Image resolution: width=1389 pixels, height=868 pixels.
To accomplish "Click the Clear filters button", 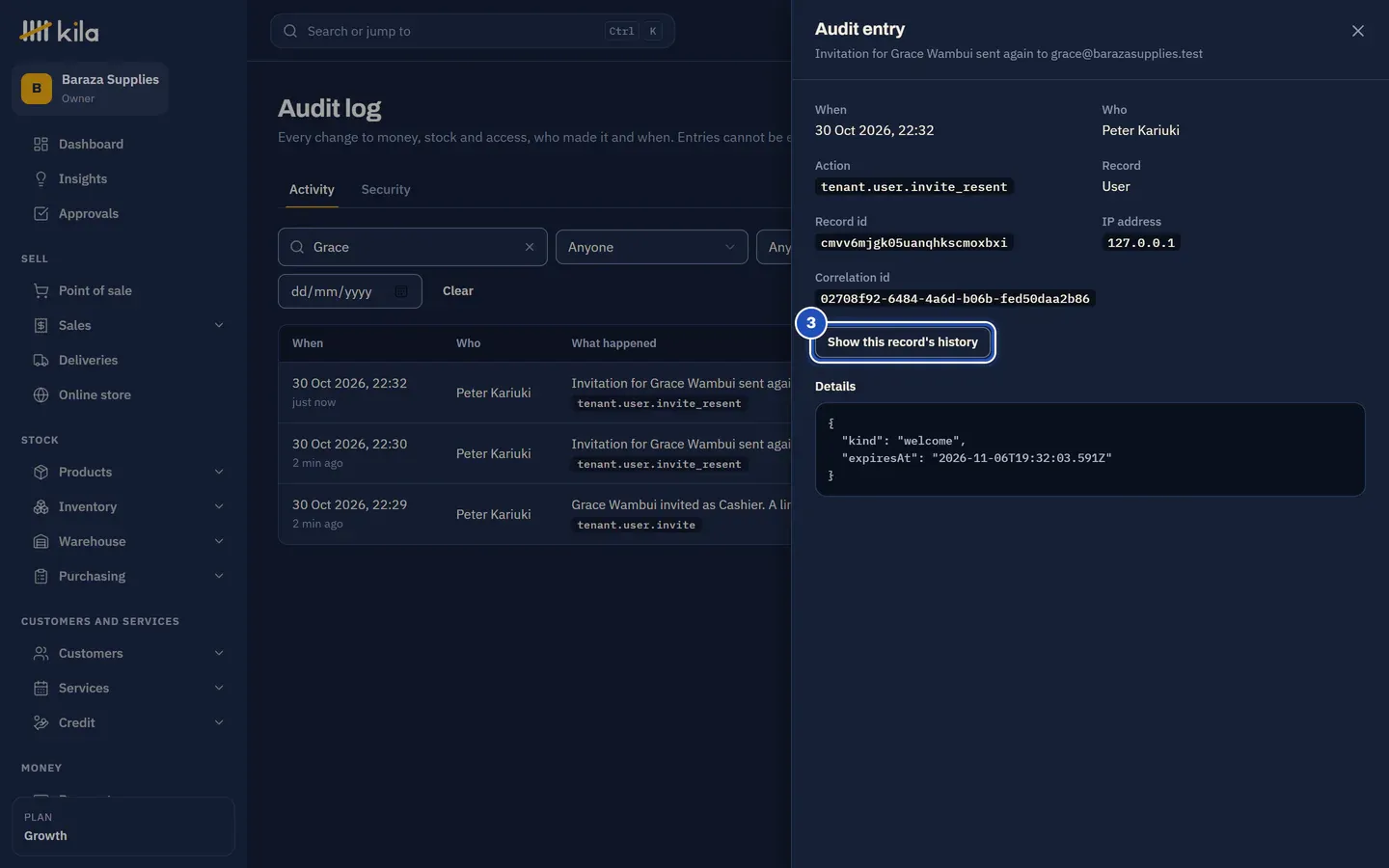I will click(458, 291).
